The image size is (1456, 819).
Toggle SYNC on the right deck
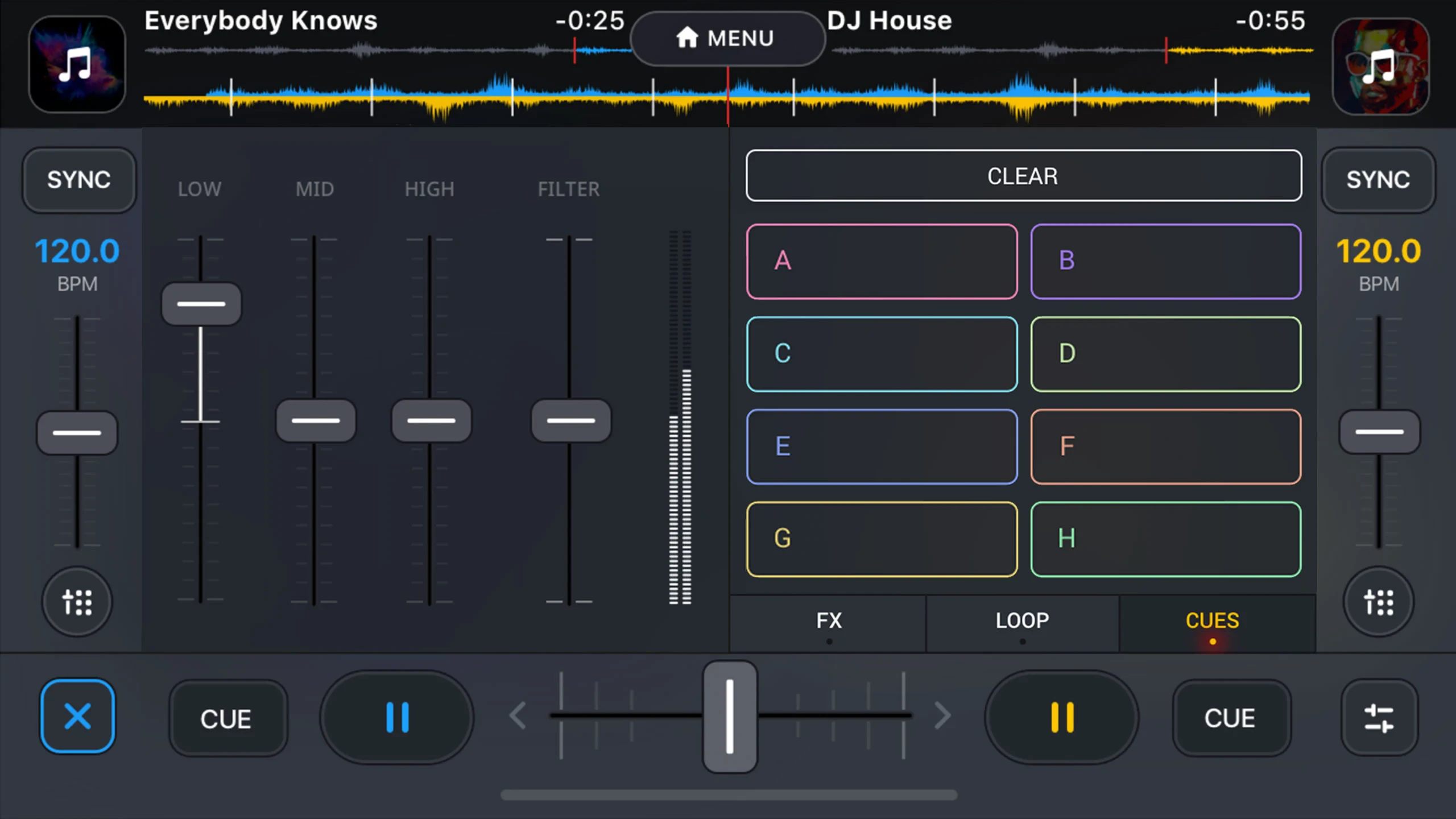(1378, 180)
